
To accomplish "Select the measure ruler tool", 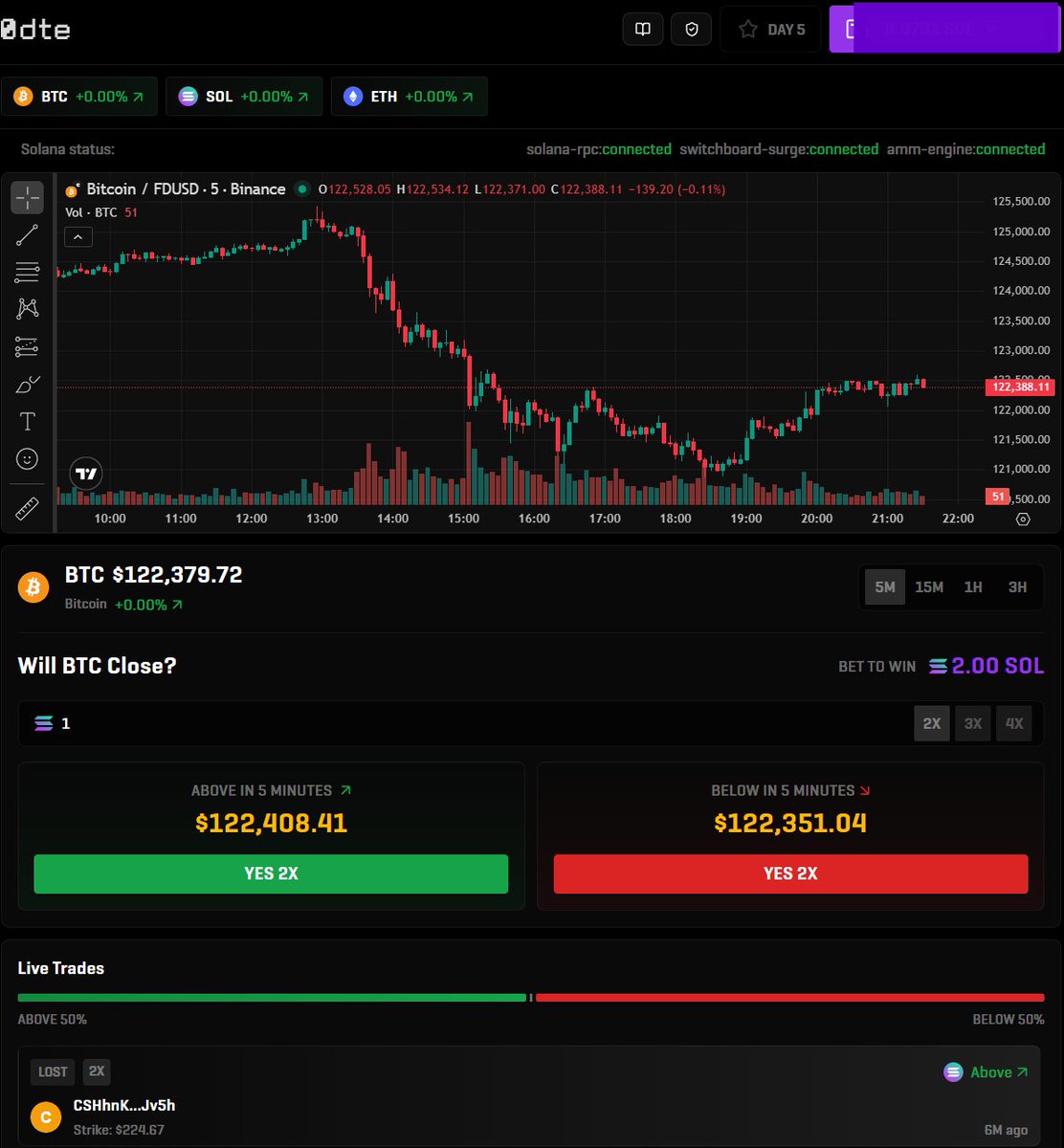I will point(27,508).
